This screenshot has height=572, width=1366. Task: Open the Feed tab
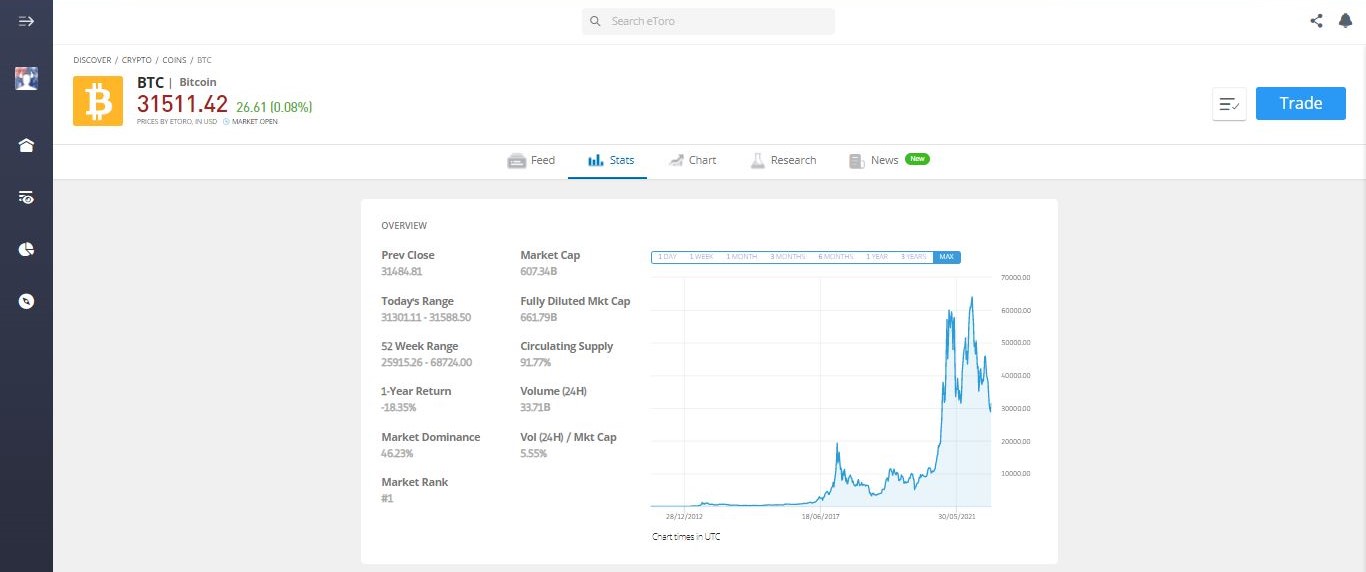pos(531,160)
